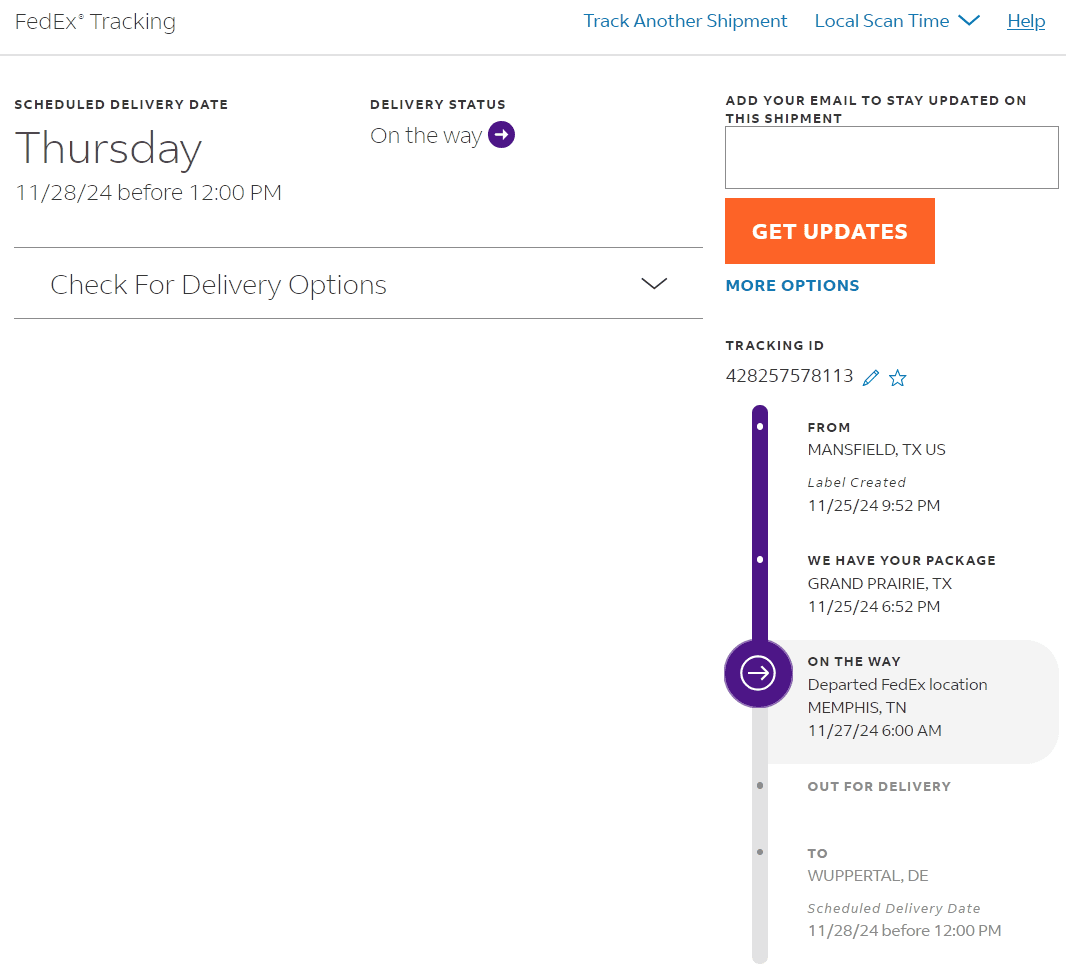Image resolution: width=1066 pixels, height=975 pixels.
Task: Click the purple arrow next to On the way
Action: coord(501,135)
